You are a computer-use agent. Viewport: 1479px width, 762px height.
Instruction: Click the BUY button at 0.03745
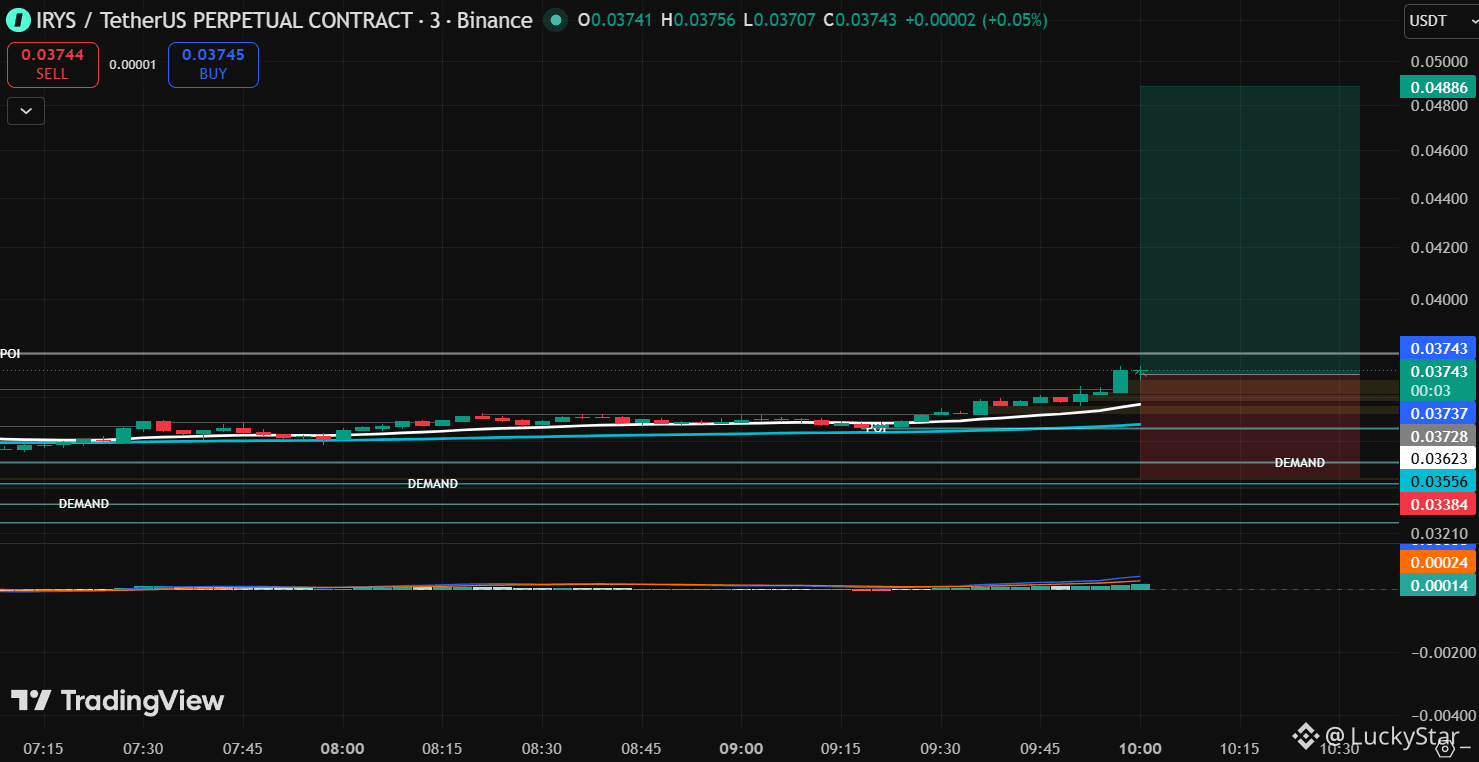[x=213, y=65]
